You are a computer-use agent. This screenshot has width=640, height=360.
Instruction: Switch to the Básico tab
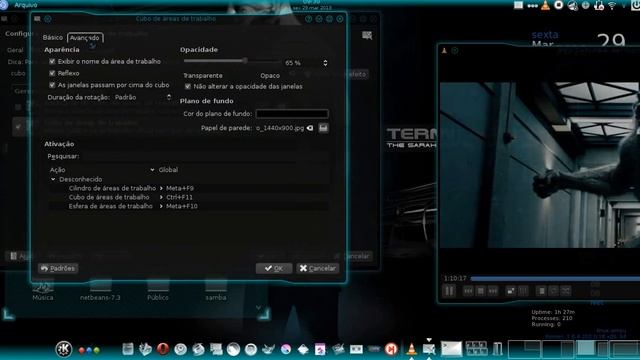(x=53, y=38)
